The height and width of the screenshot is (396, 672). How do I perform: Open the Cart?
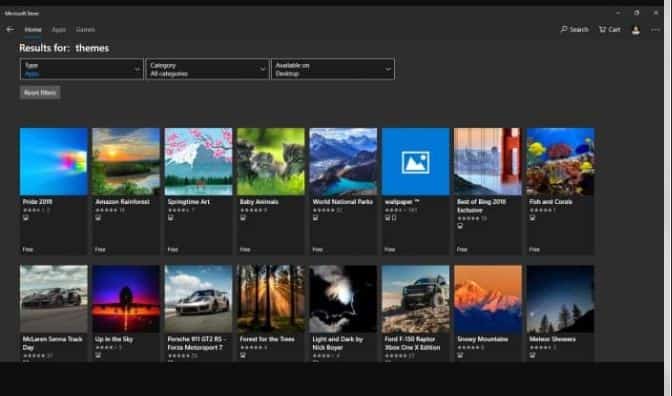[x=610, y=29]
